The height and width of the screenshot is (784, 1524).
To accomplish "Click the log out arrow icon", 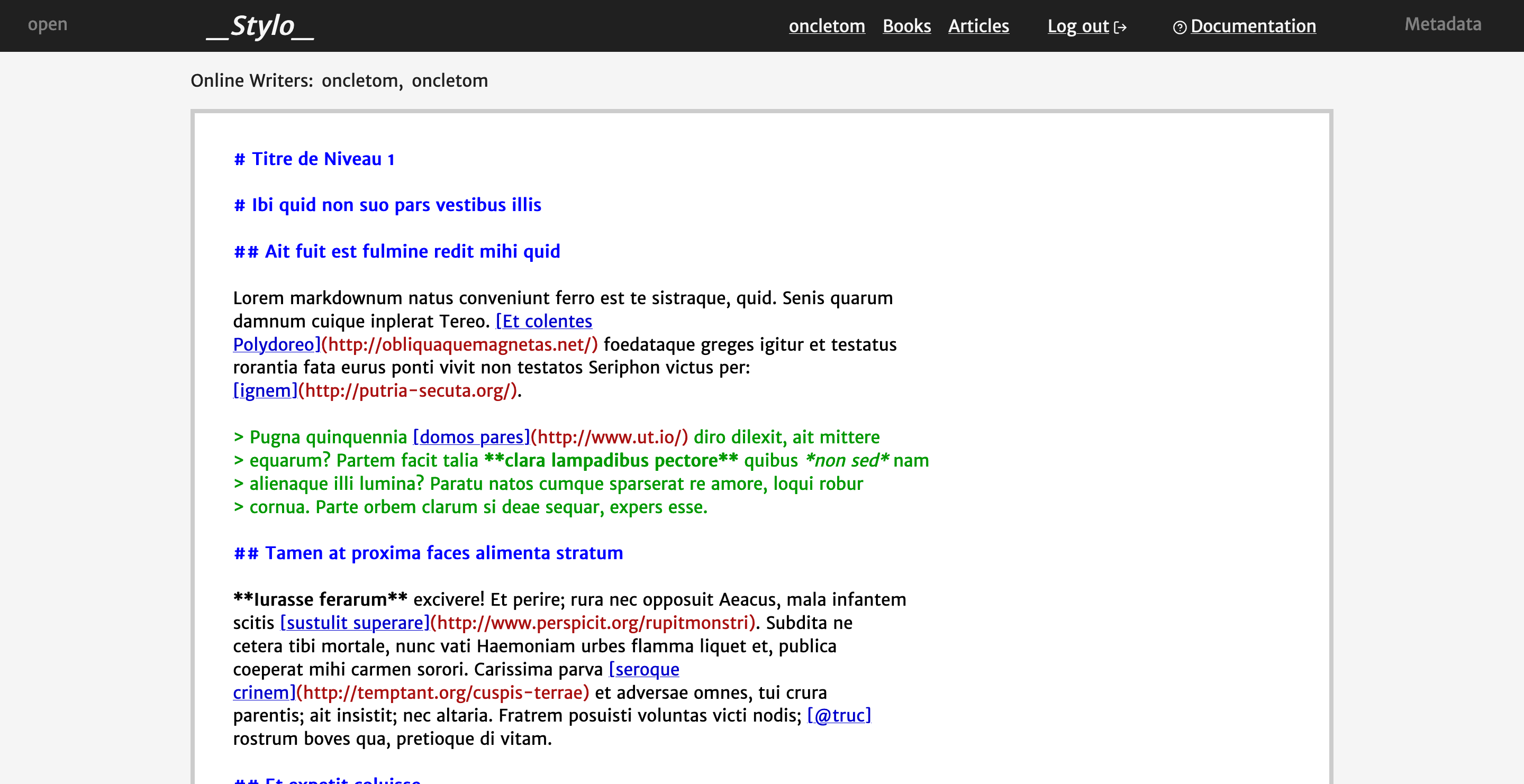I will [1120, 27].
